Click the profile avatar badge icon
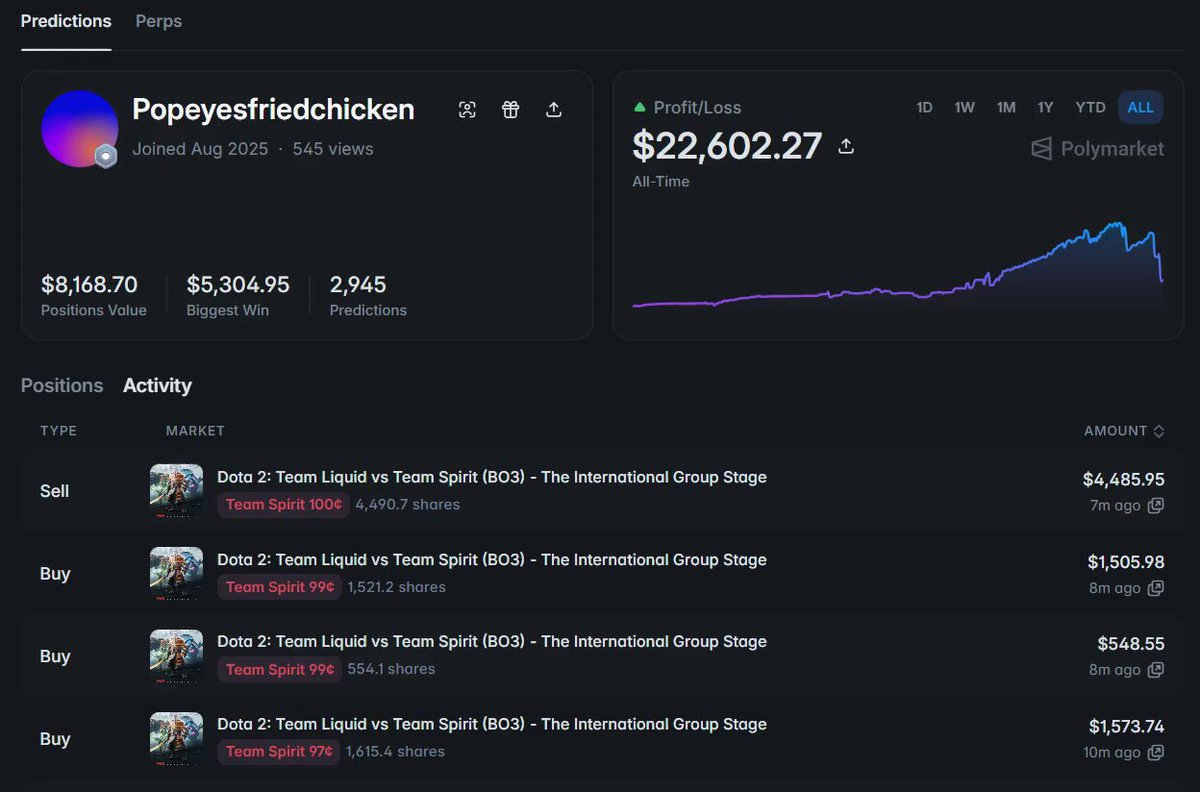This screenshot has height=792, width=1200. 106,156
